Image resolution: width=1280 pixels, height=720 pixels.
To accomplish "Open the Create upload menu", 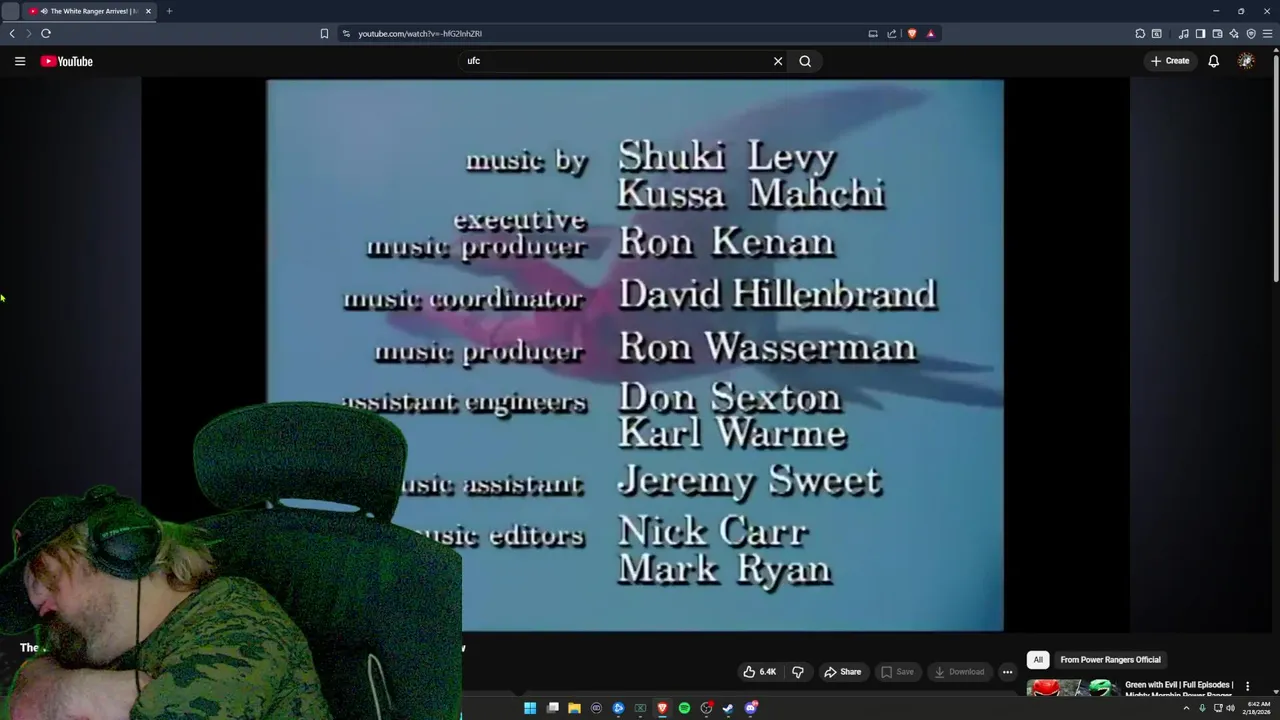I will [x=1170, y=61].
